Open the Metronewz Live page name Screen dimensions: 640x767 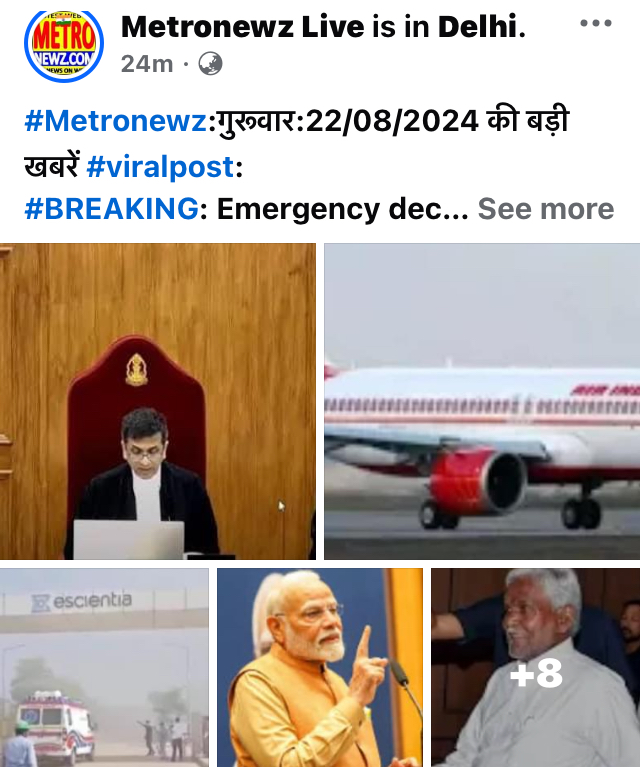tap(242, 26)
